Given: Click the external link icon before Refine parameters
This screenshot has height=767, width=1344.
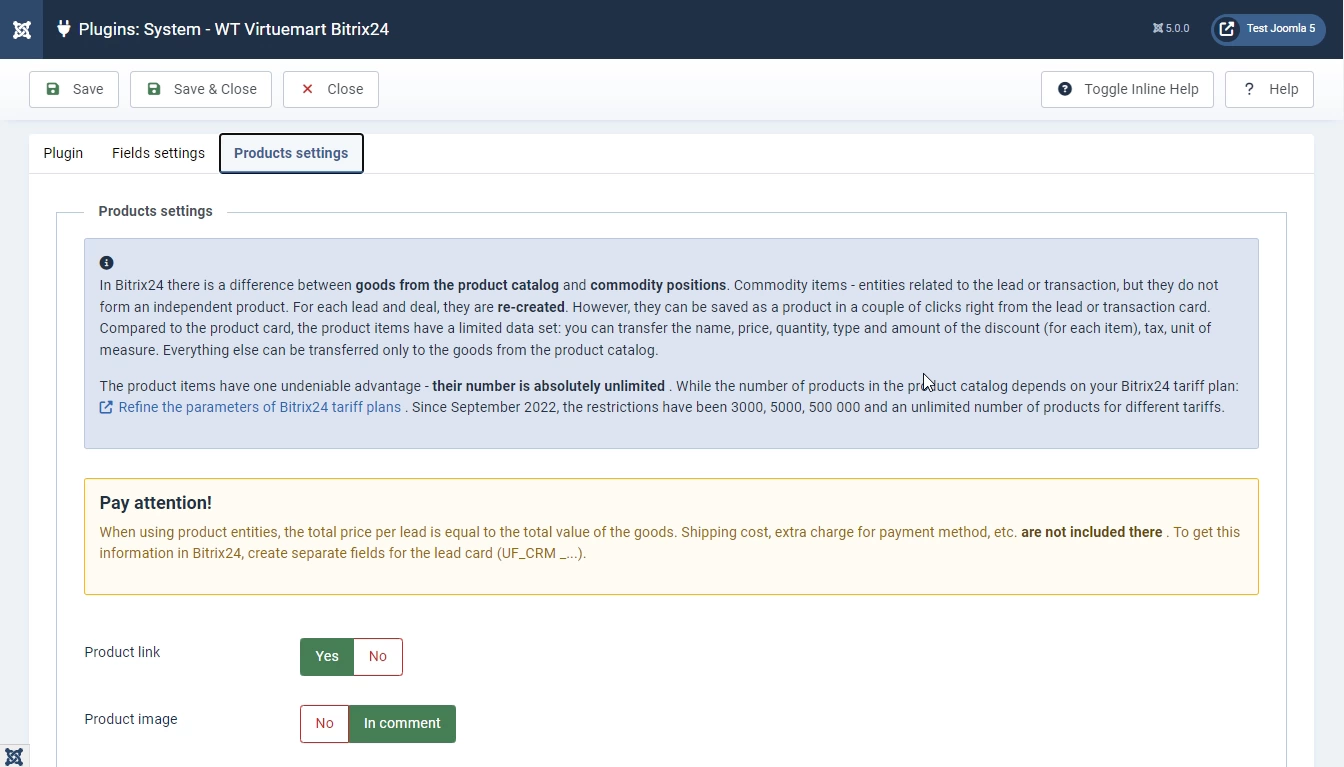Looking at the screenshot, I should (x=106, y=408).
